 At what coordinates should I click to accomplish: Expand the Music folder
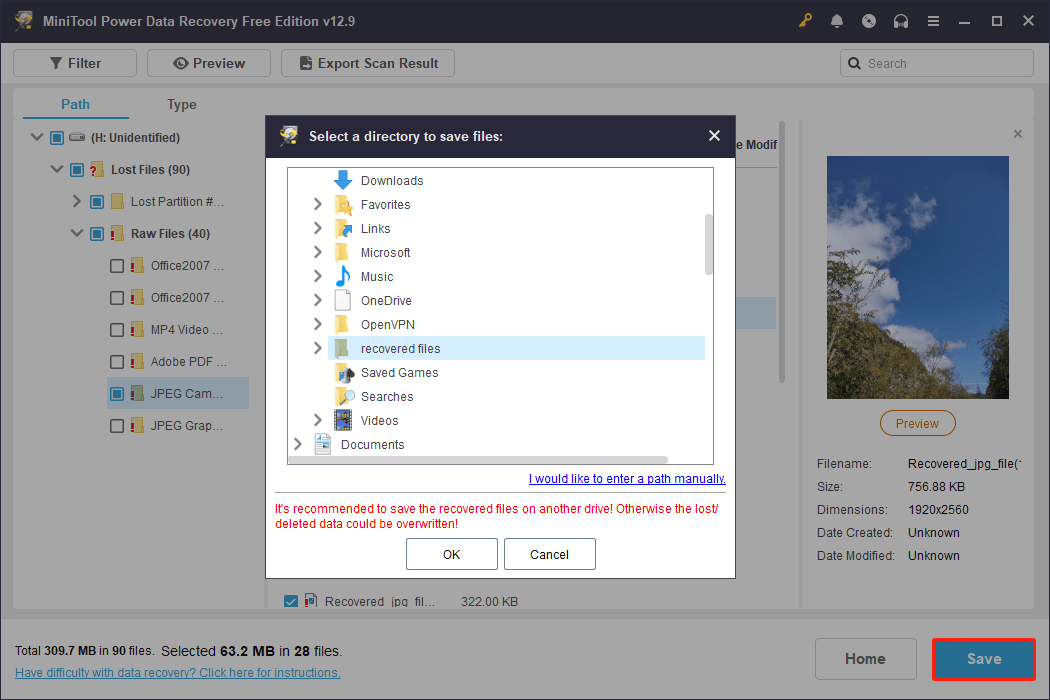317,276
